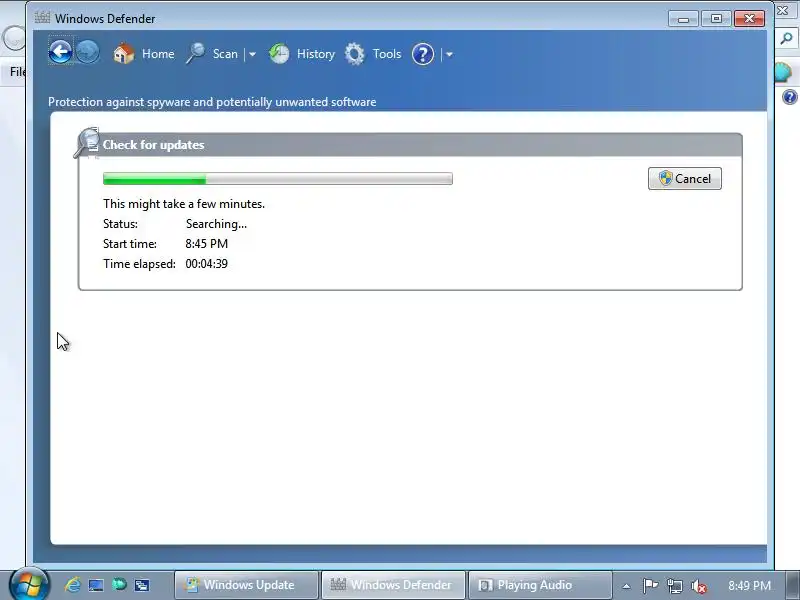Image resolution: width=800 pixels, height=600 pixels.
Task: Expand the help options dropdown arrow
Action: pyautogui.click(x=449, y=54)
